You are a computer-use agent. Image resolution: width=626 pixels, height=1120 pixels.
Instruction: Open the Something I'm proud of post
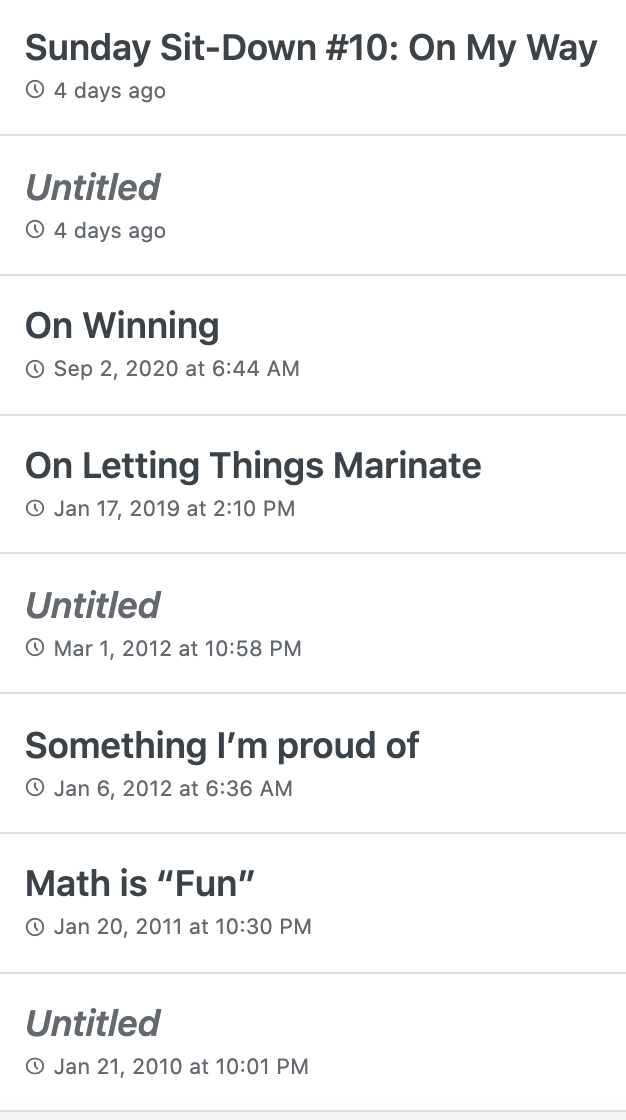tap(222, 746)
